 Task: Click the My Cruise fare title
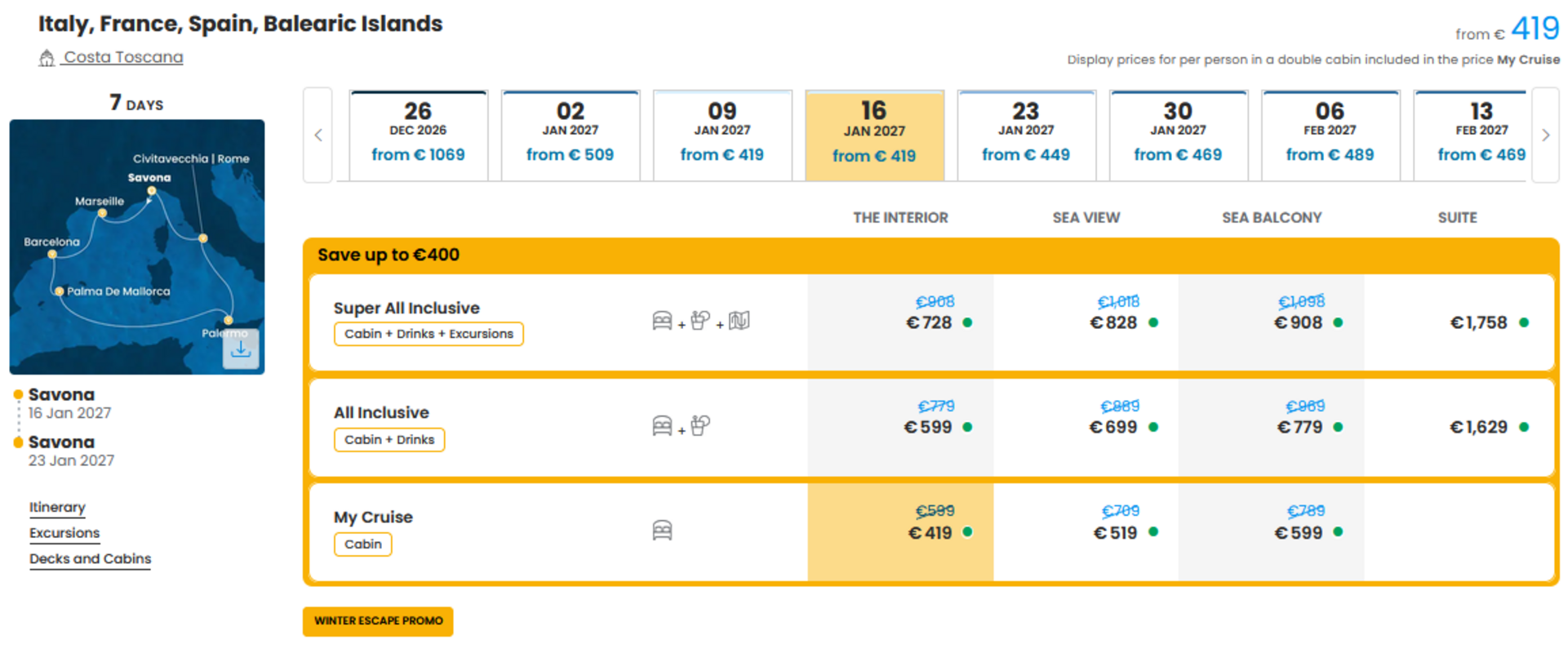click(373, 518)
